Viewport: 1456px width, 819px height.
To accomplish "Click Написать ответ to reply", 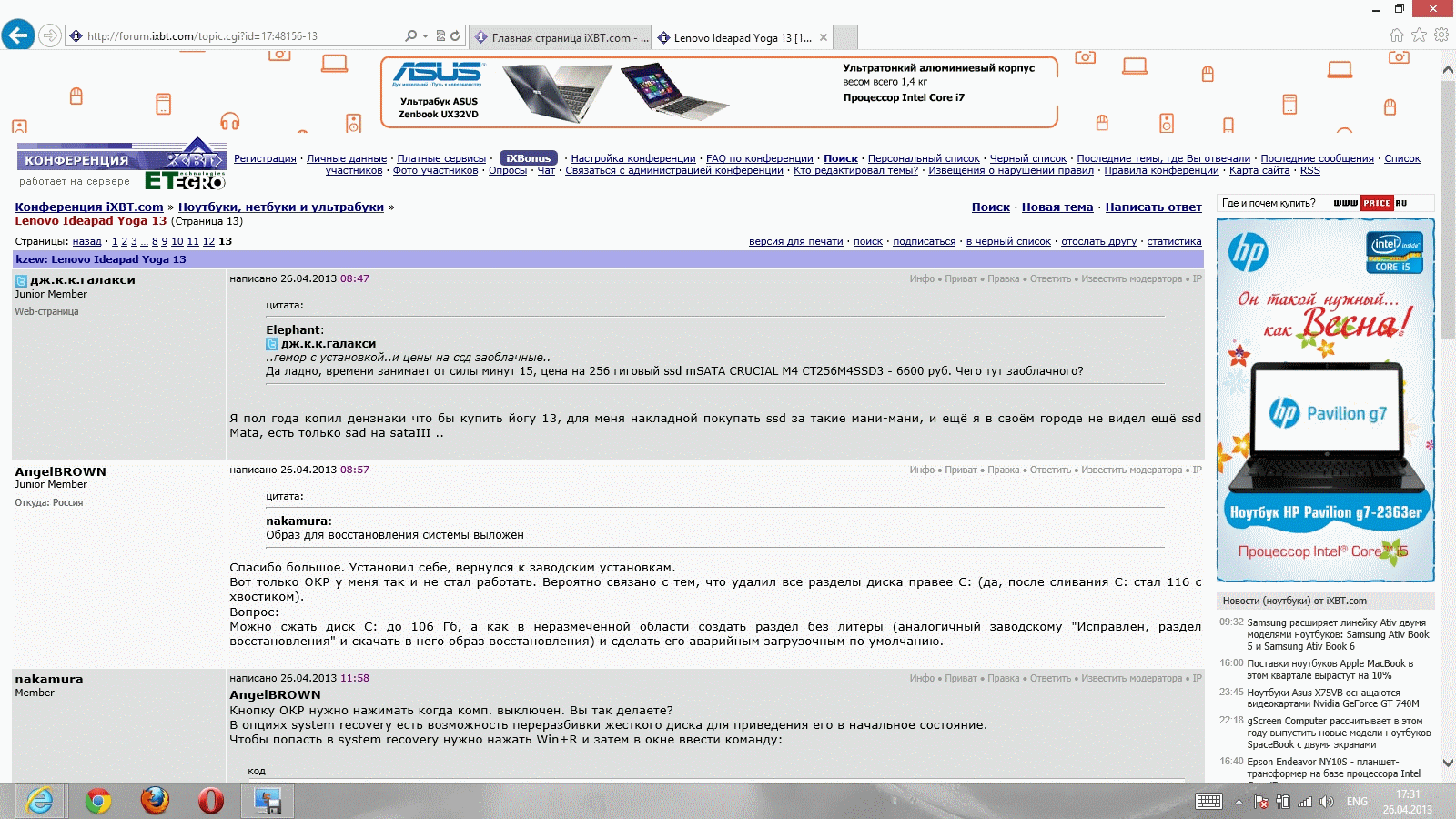I will [x=1153, y=207].
